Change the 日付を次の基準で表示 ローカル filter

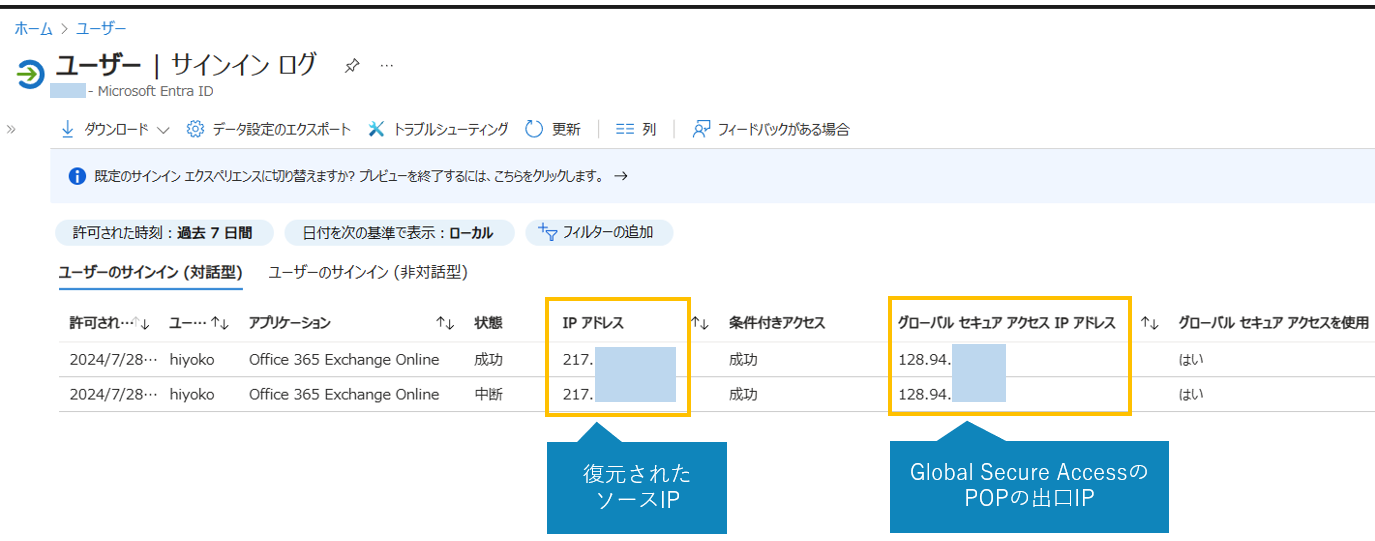tap(399, 233)
